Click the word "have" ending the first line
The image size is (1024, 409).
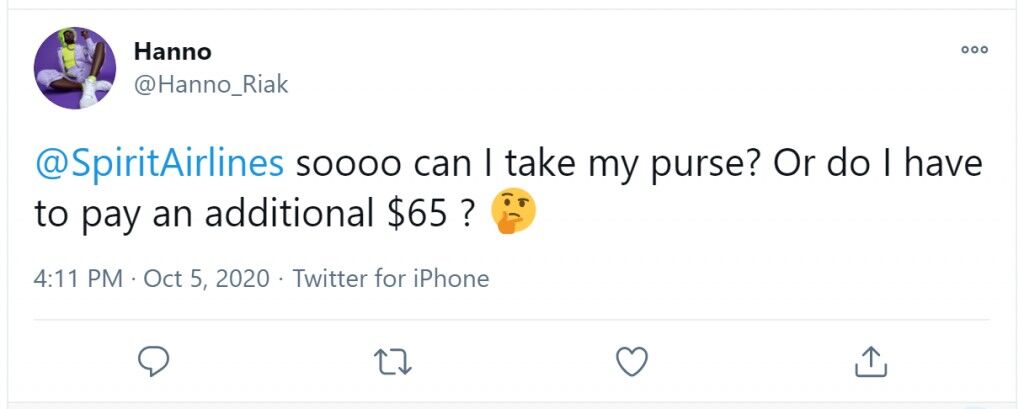coord(943,164)
